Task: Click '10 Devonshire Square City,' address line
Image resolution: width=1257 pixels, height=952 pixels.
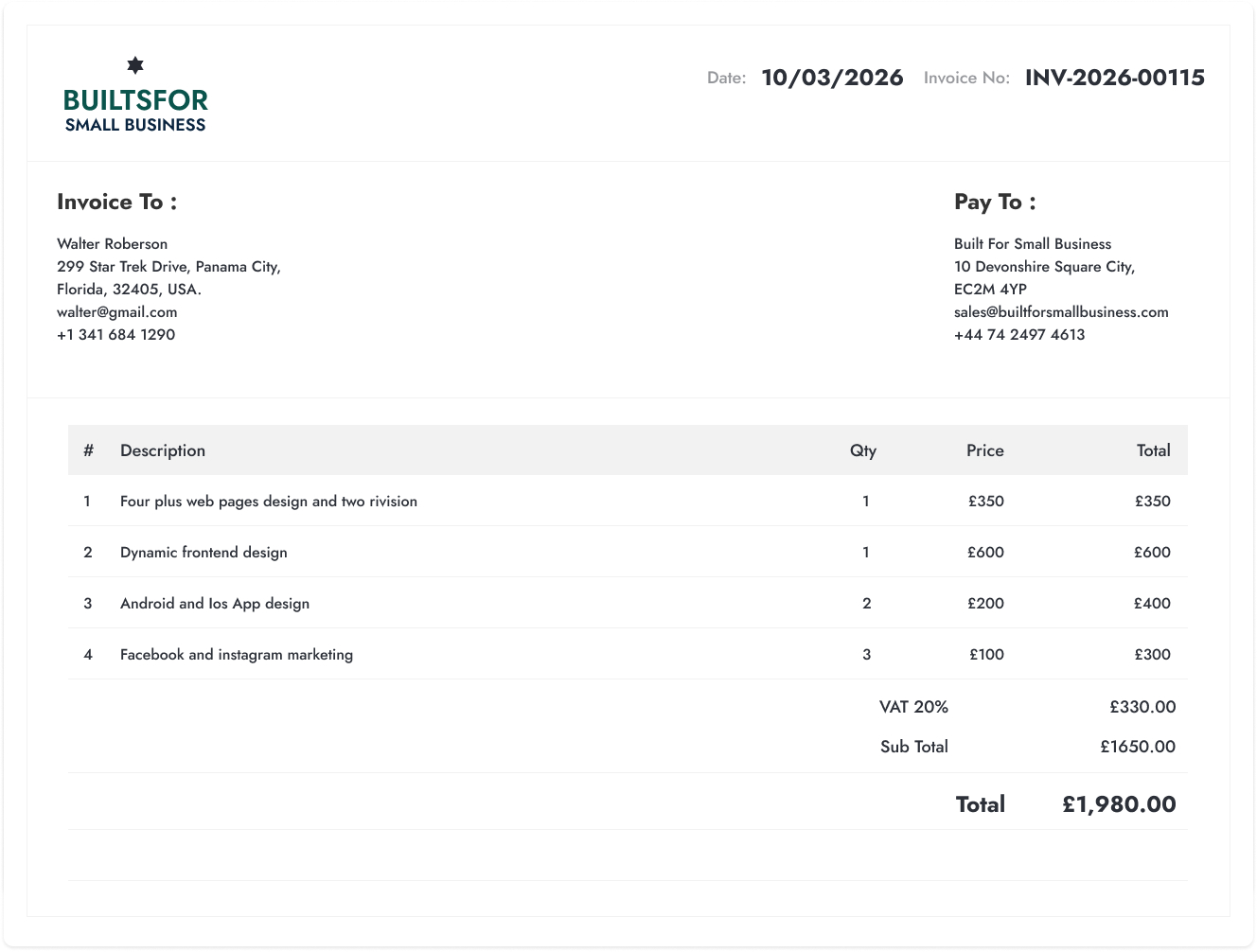Action: (1044, 267)
